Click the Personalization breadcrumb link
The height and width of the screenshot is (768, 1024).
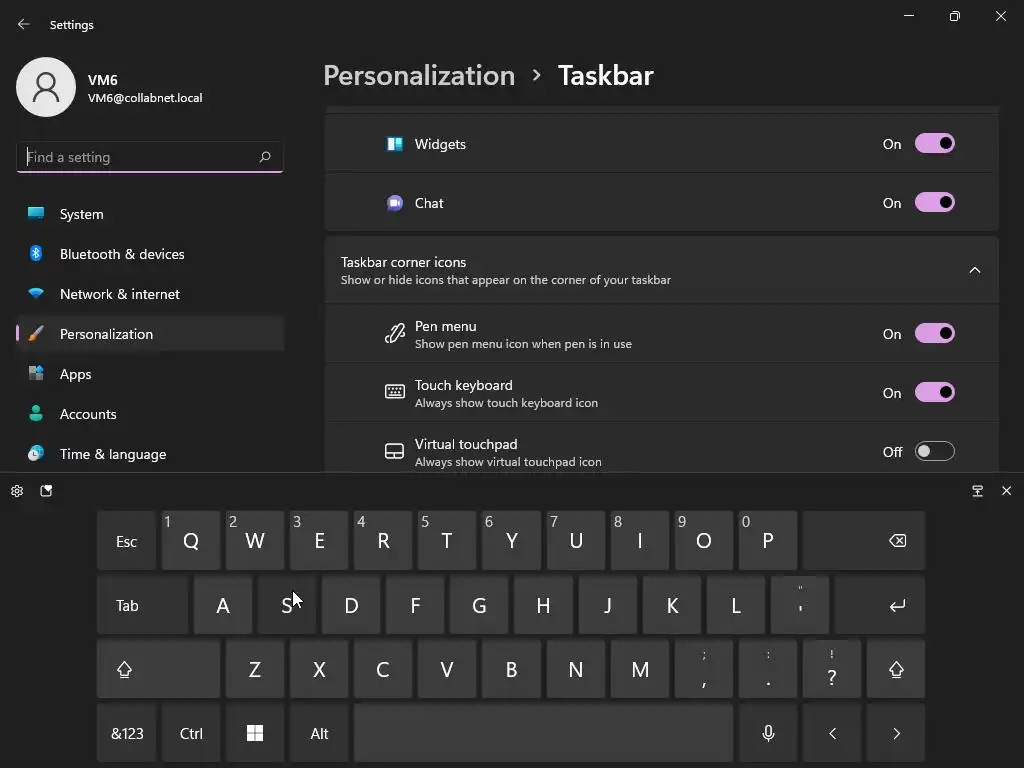419,76
